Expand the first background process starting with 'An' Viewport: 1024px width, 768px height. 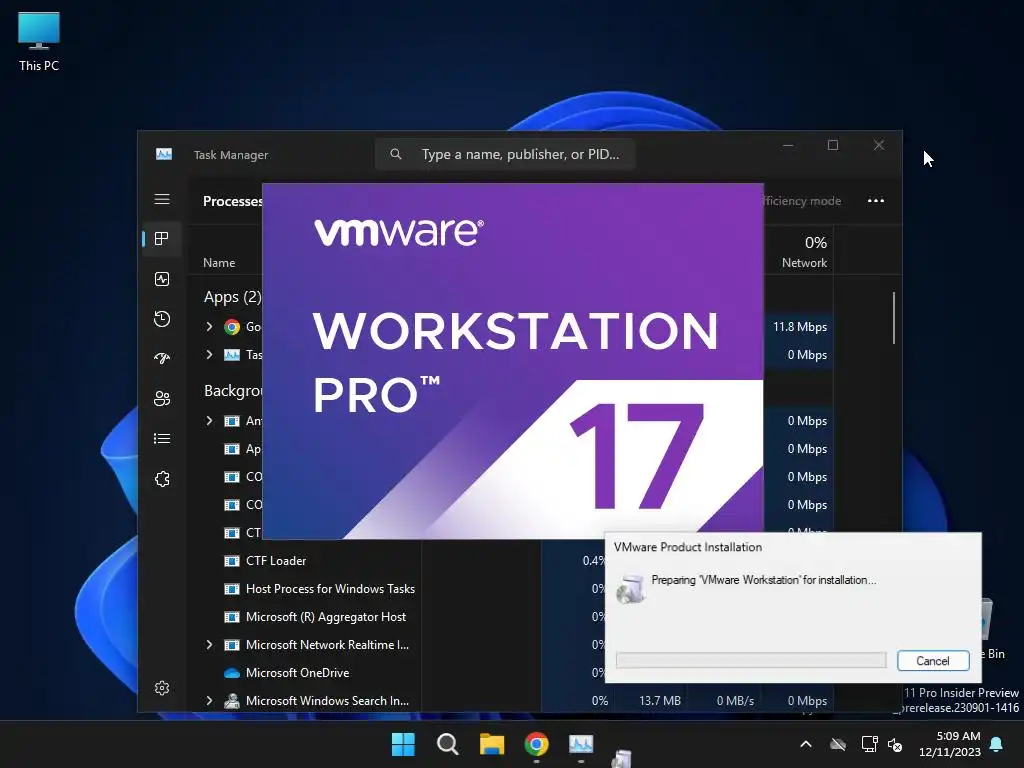pyautogui.click(x=209, y=421)
